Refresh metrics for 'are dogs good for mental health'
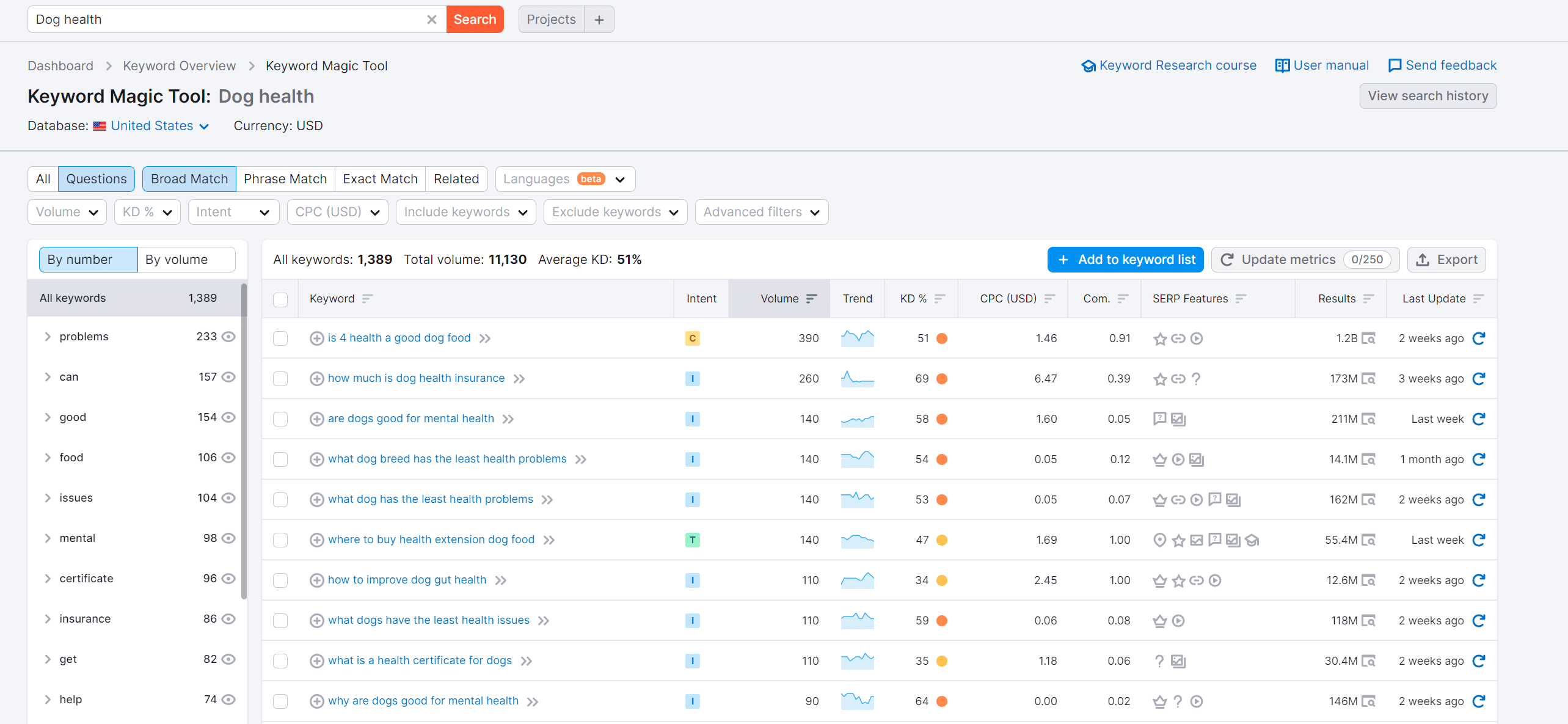 click(x=1479, y=419)
